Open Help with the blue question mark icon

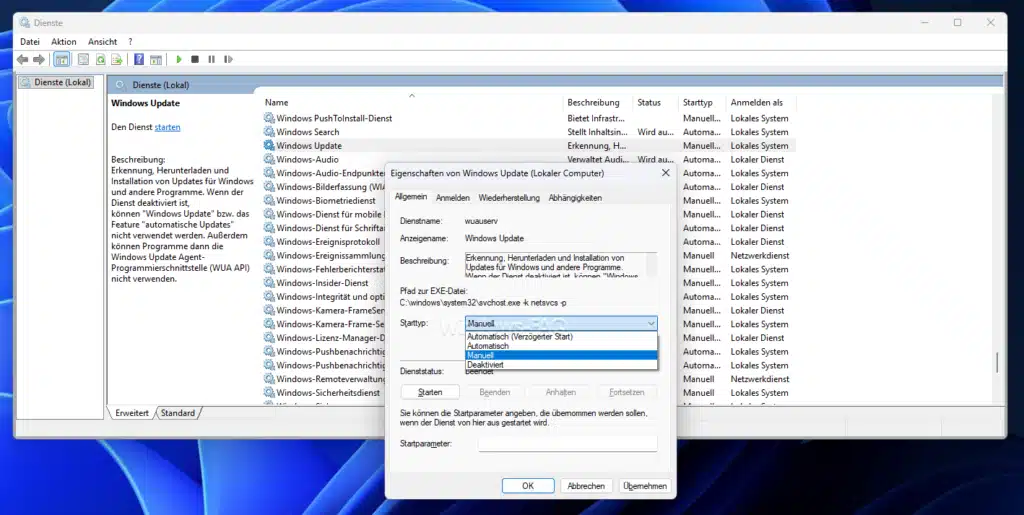point(139,59)
